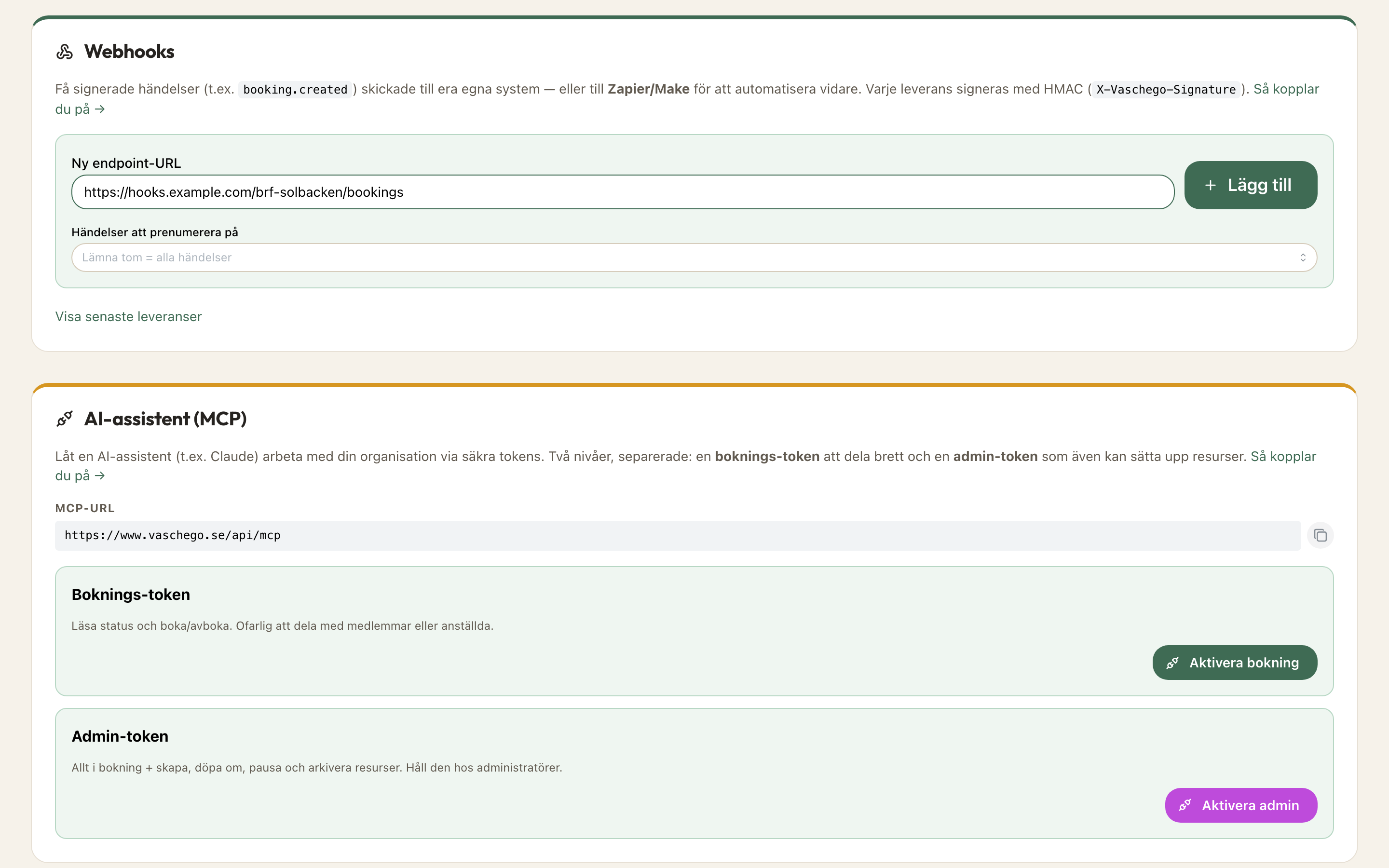This screenshot has width=1389, height=868.
Task: Click the Admin-token heading
Action: pos(120,736)
